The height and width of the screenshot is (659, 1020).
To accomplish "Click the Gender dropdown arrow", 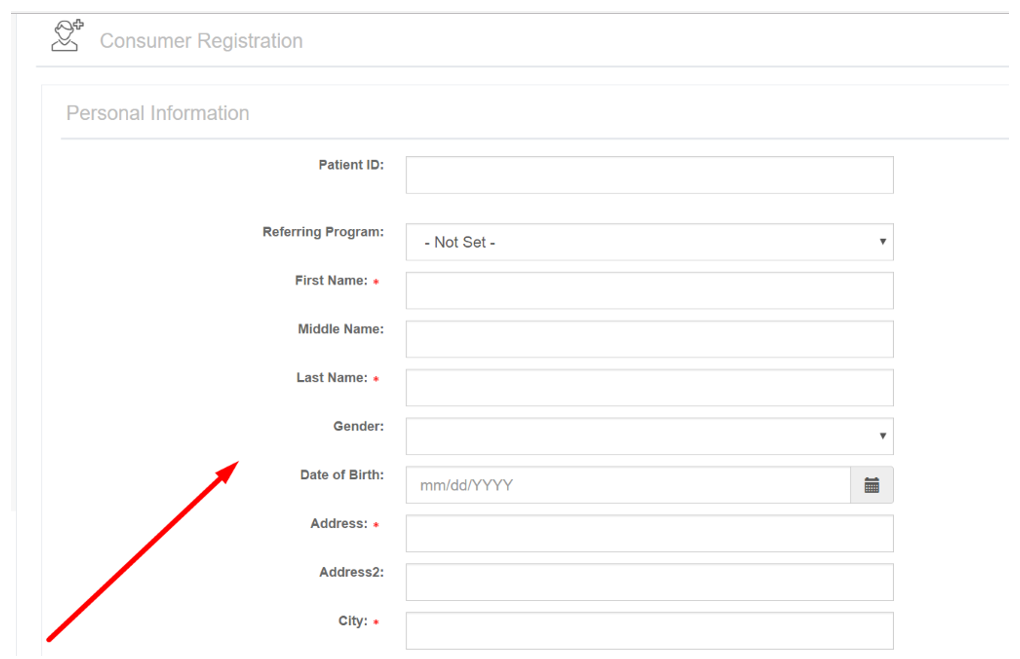I will [x=883, y=436].
